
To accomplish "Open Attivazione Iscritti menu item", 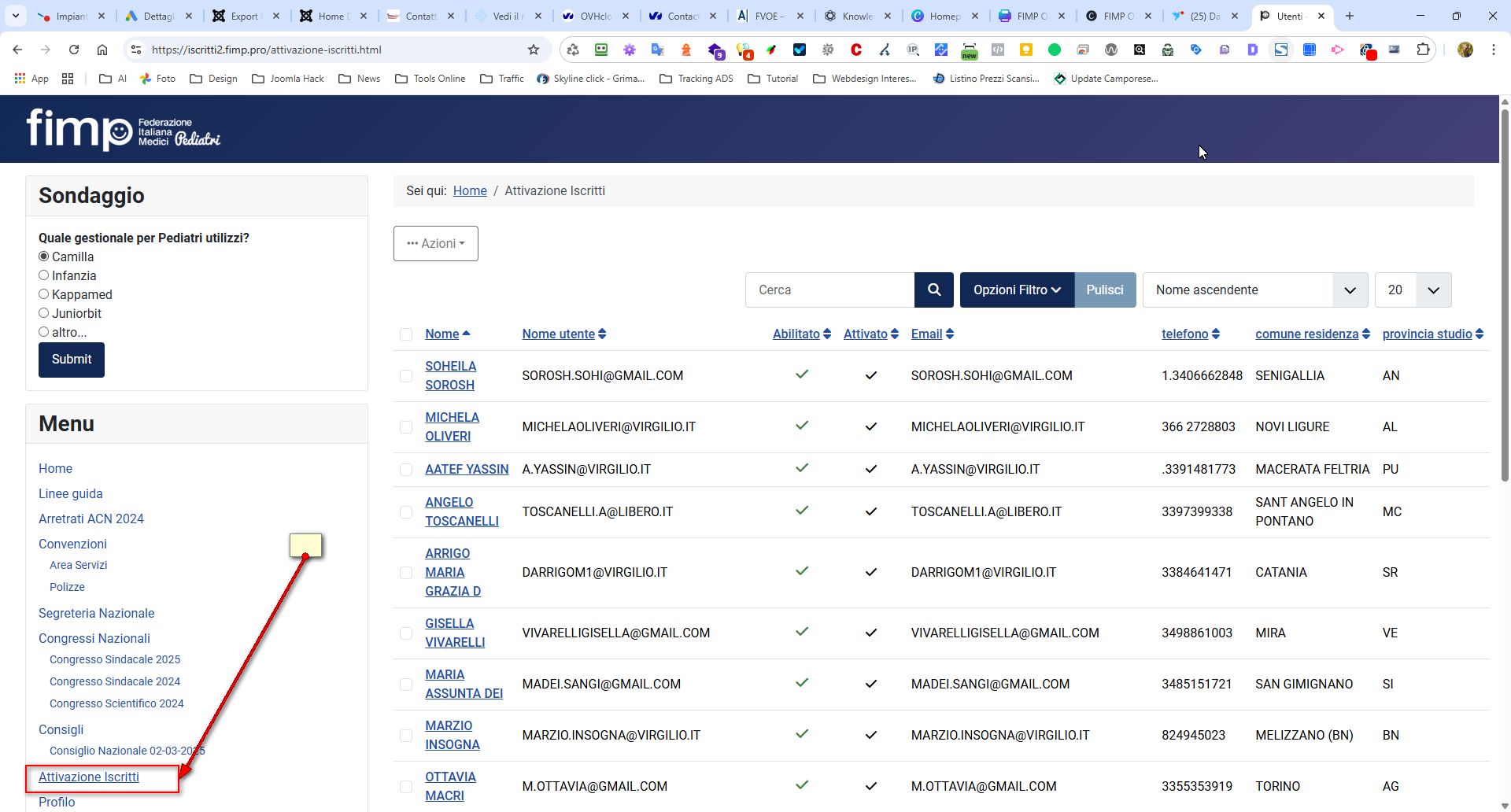I will click(89, 777).
